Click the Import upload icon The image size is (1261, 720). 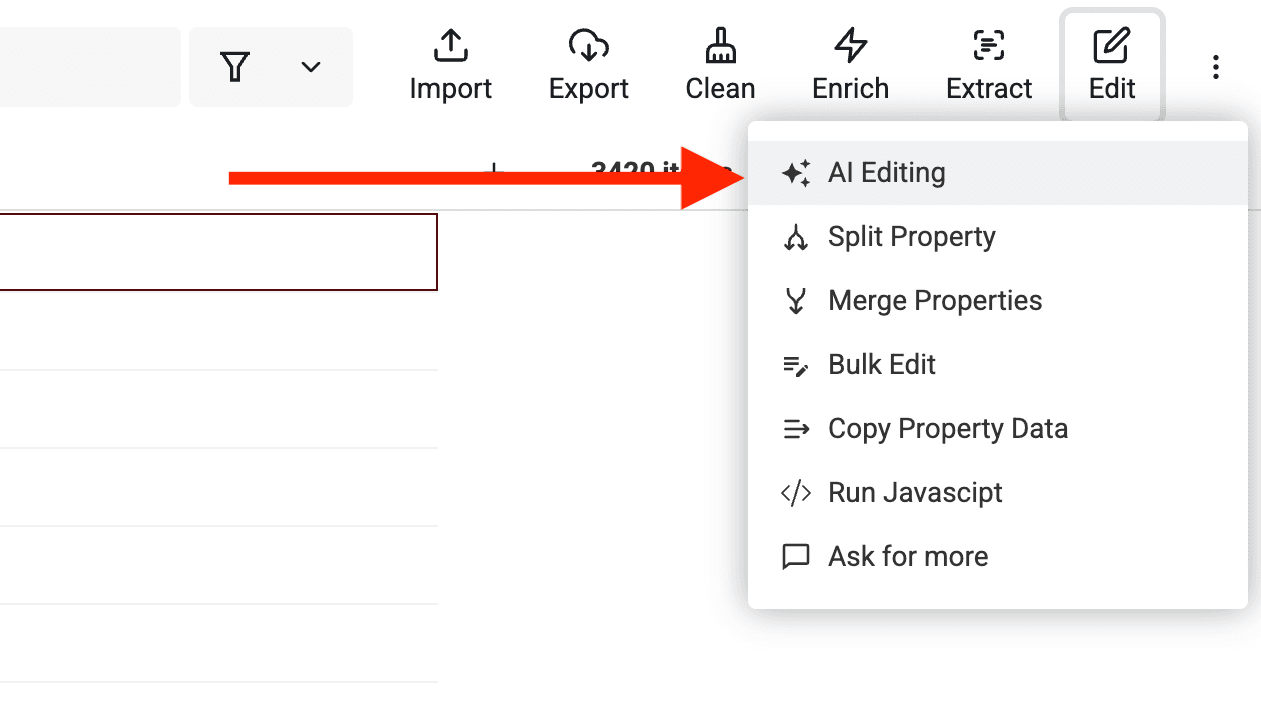[x=450, y=45]
